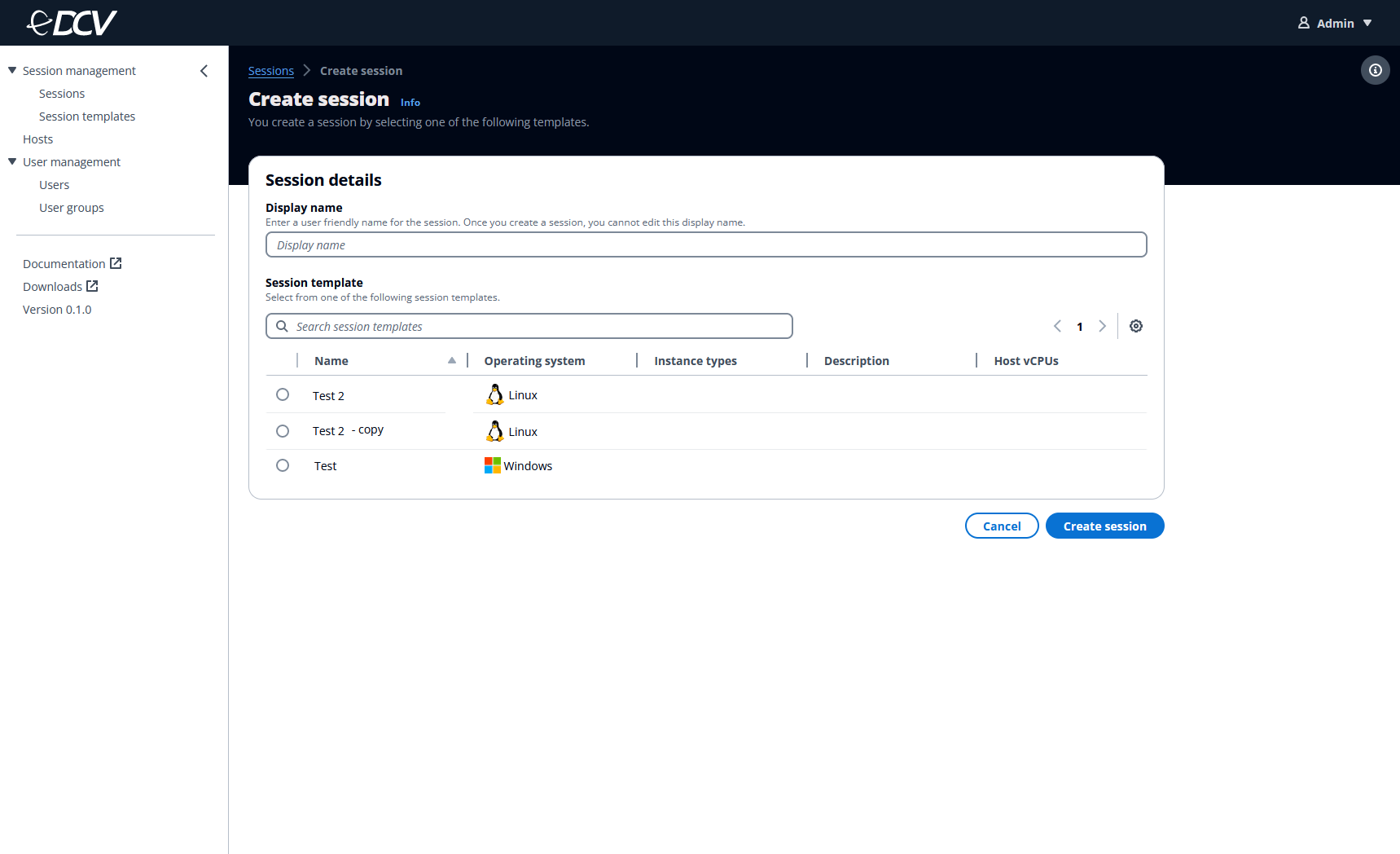This screenshot has width=1400, height=854.
Task: Click the search magnifier in the templates search box
Action: (282, 325)
